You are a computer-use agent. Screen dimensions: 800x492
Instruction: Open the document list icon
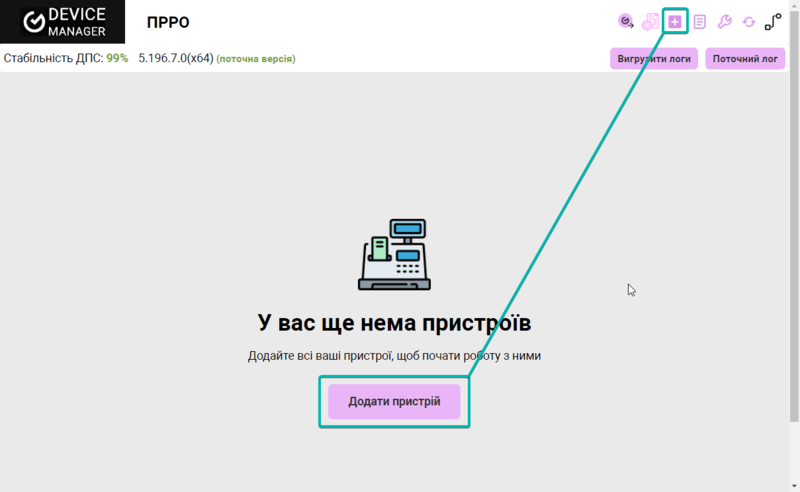(700, 21)
